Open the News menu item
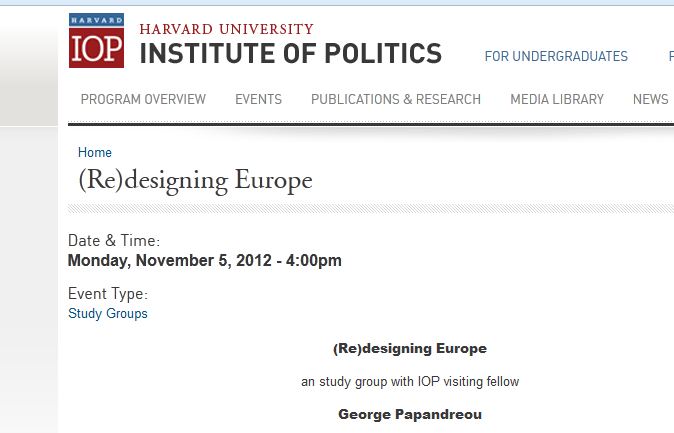The image size is (674, 433). [x=650, y=99]
